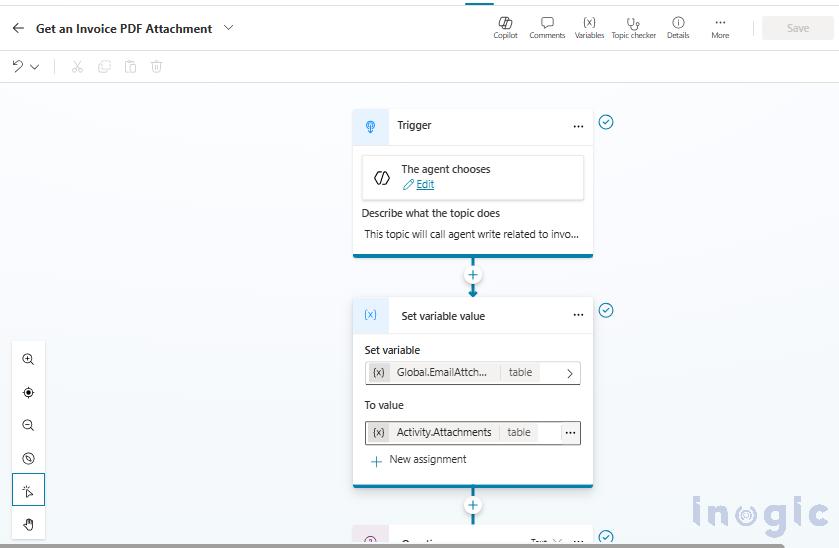Zoom out on the canvas
This screenshot has height=548, width=839.
coord(28,425)
